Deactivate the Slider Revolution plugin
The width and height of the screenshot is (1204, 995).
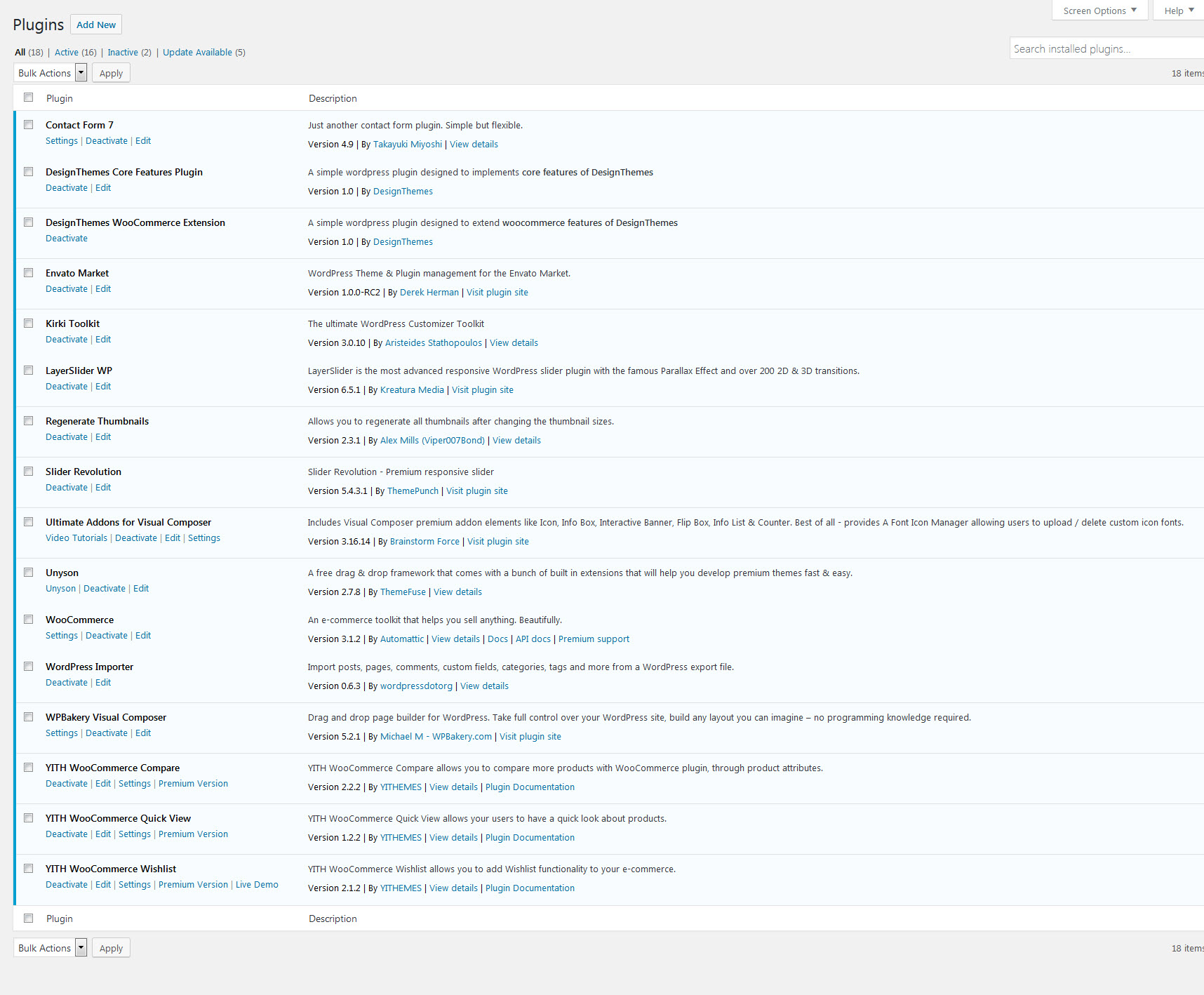coord(67,488)
